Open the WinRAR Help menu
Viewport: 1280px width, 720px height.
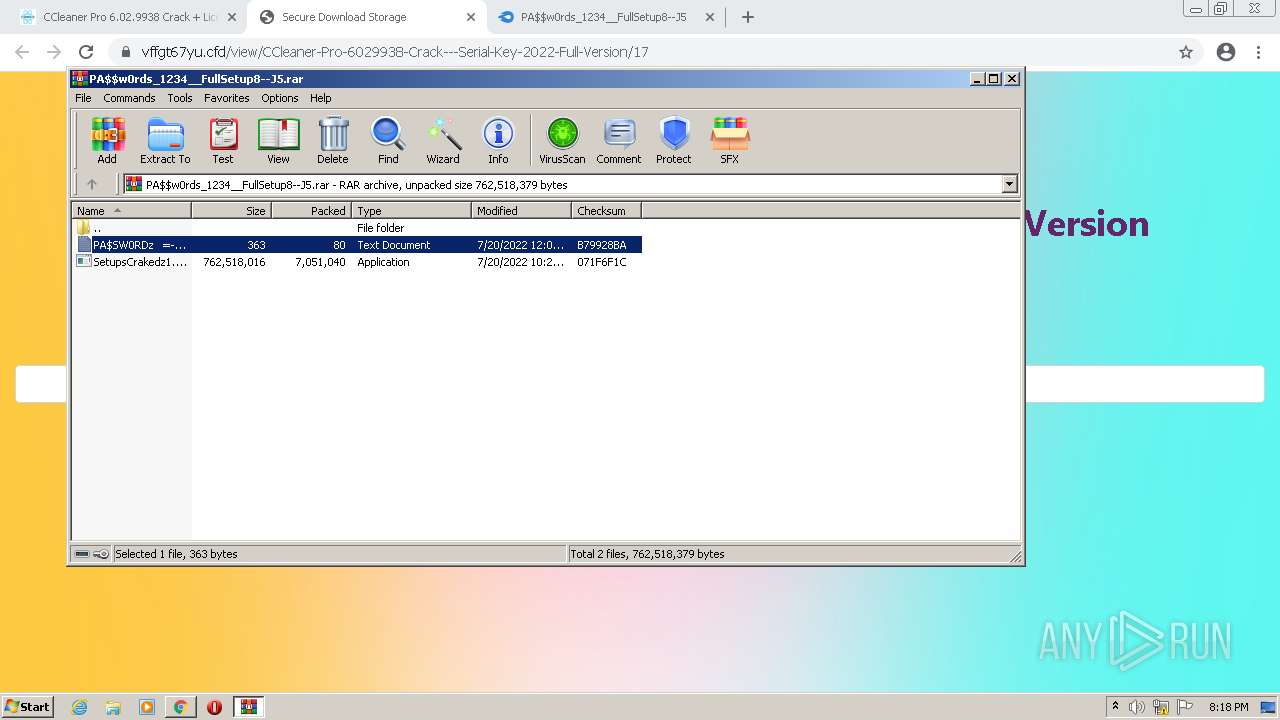(x=320, y=98)
